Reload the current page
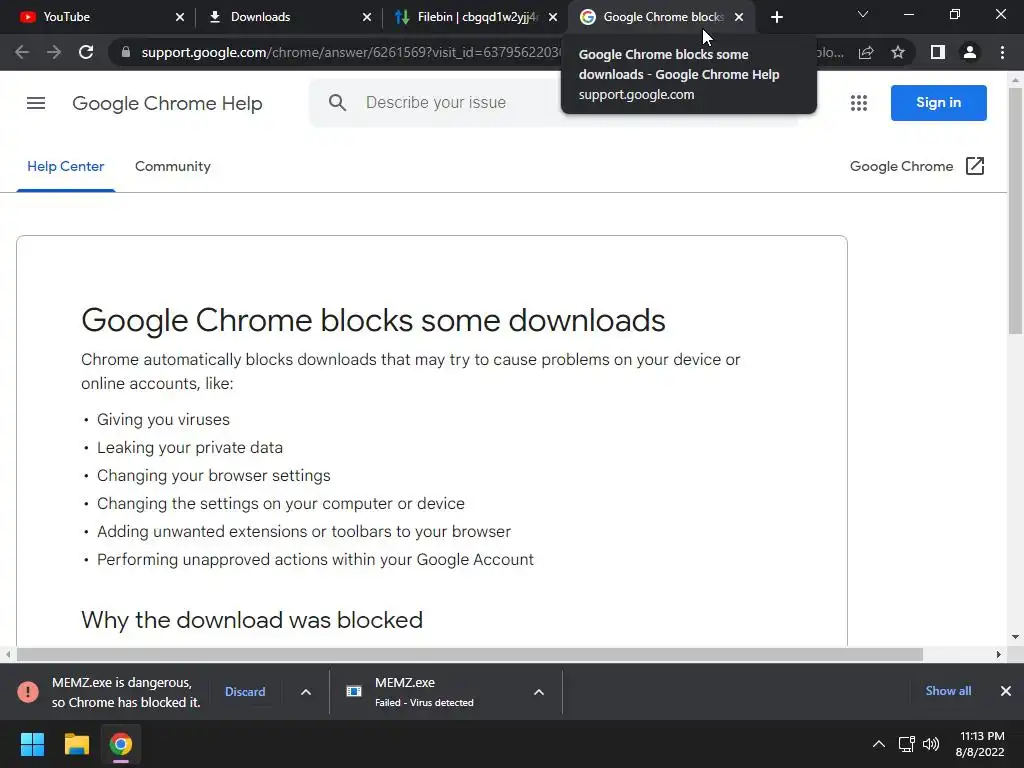This screenshot has height=768, width=1024. pyautogui.click(x=86, y=52)
